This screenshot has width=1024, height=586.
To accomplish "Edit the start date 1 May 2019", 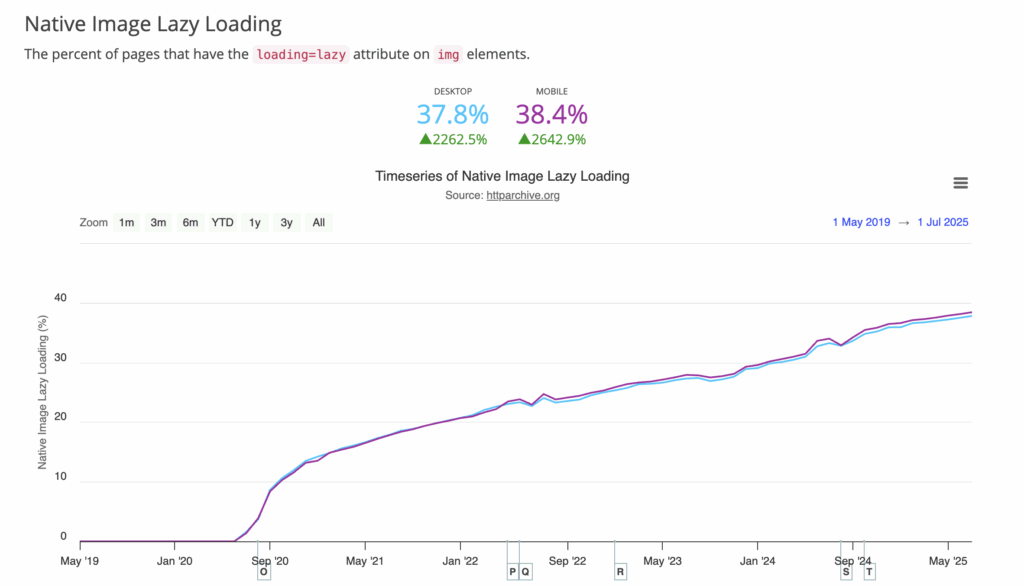I will [861, 222].
